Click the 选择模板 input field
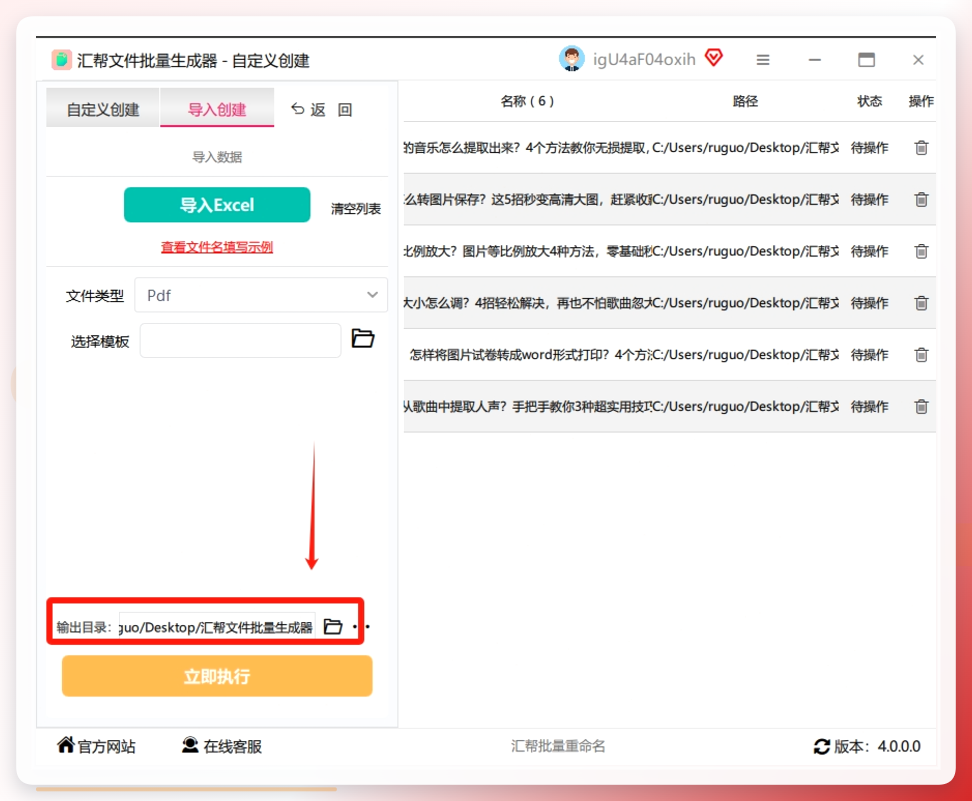The height and width of the screenshot is (801, 972). point(241,340)
